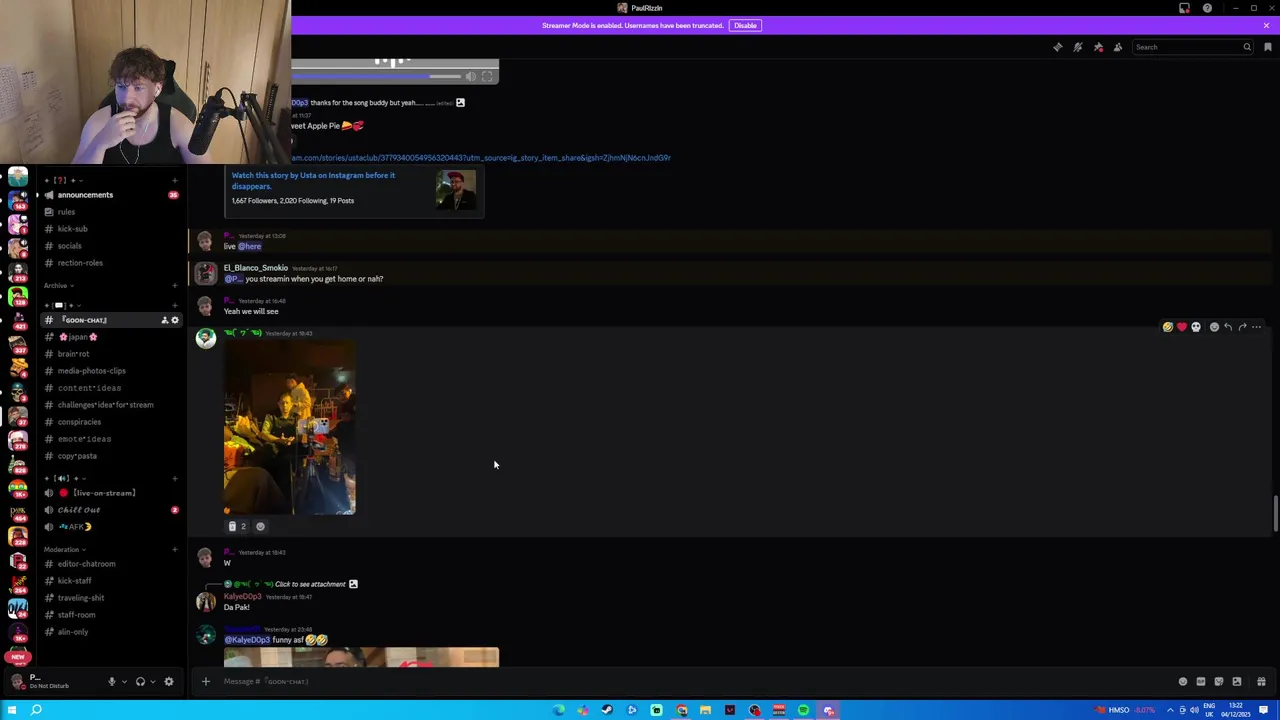Open the bookmark icon beside search
The image size is (1280, 720).
point(1267,47)
